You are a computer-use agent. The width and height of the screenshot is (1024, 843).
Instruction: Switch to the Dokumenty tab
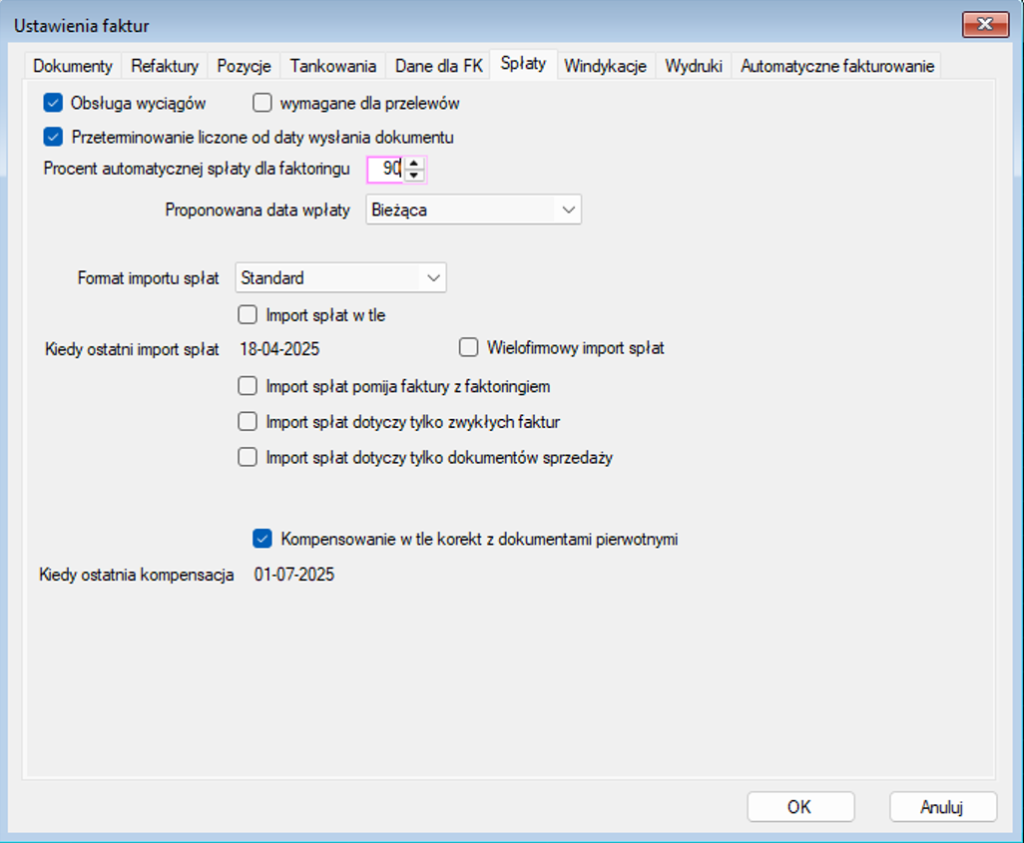(x=72, y=66)
